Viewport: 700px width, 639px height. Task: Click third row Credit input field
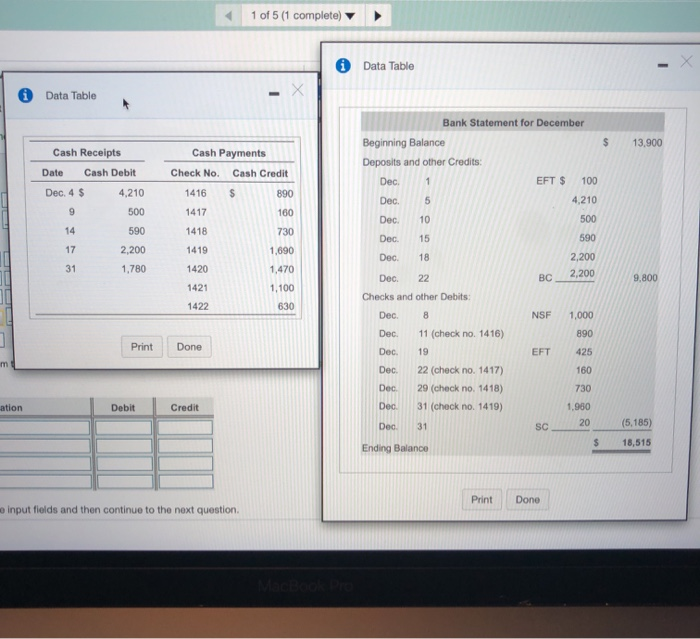tap(186, 464)
